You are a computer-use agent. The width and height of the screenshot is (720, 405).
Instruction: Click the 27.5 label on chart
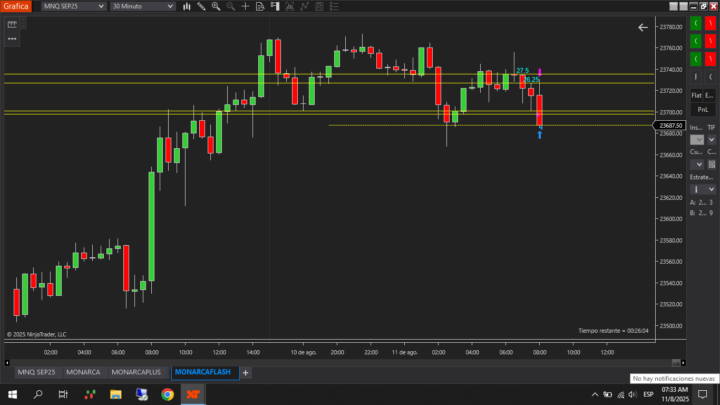pyautogui.click(x=523, y=71)
